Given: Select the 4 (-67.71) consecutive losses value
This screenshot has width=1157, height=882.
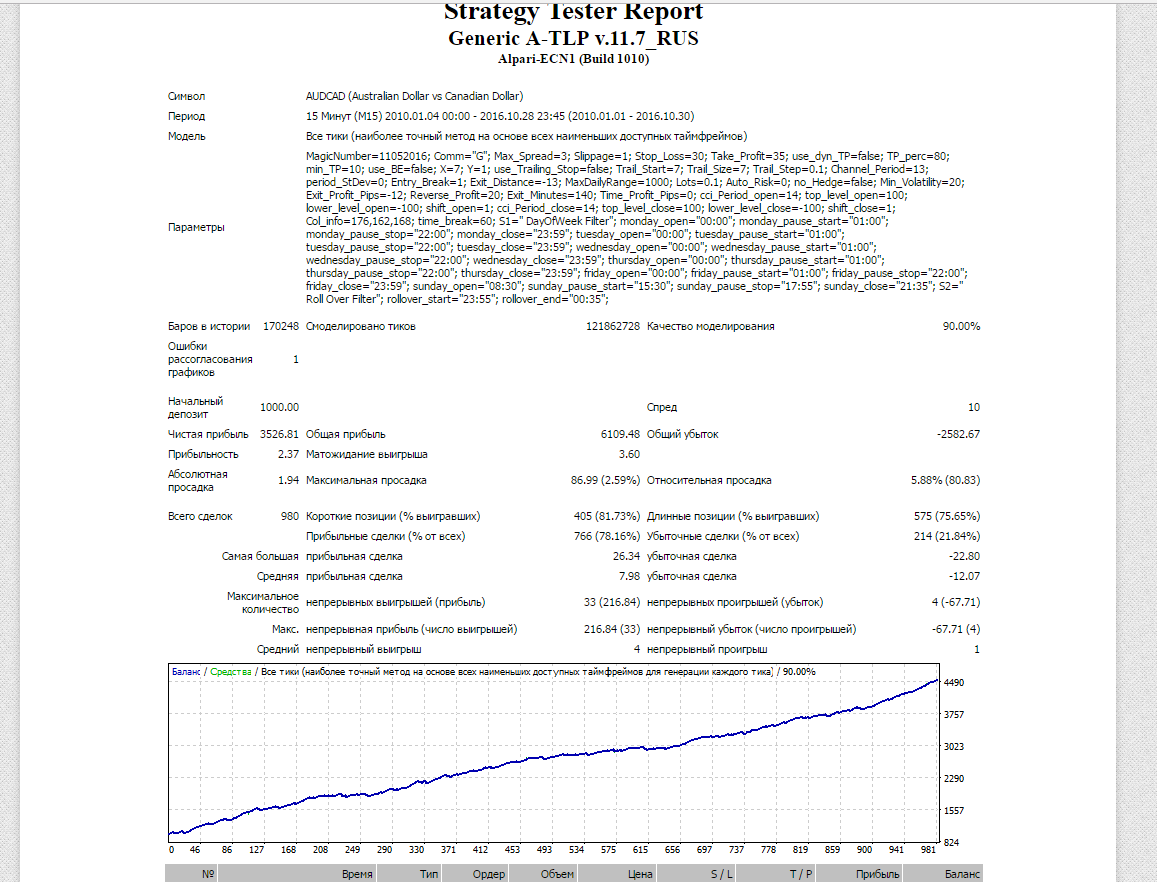Looking at the screenshot, I should (x=956, y=602).
